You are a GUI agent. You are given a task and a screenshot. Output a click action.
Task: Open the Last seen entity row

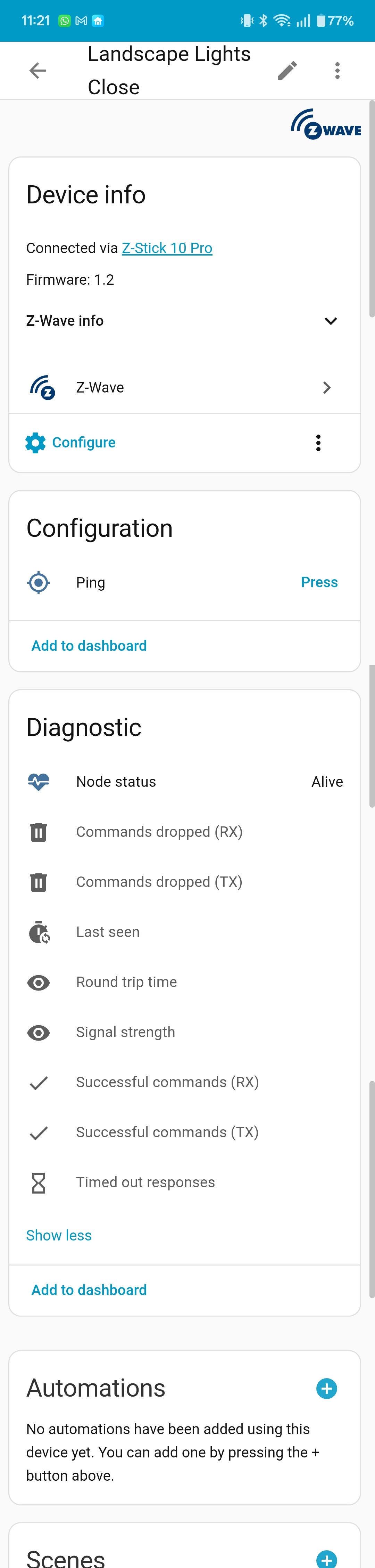coord(108,932)
